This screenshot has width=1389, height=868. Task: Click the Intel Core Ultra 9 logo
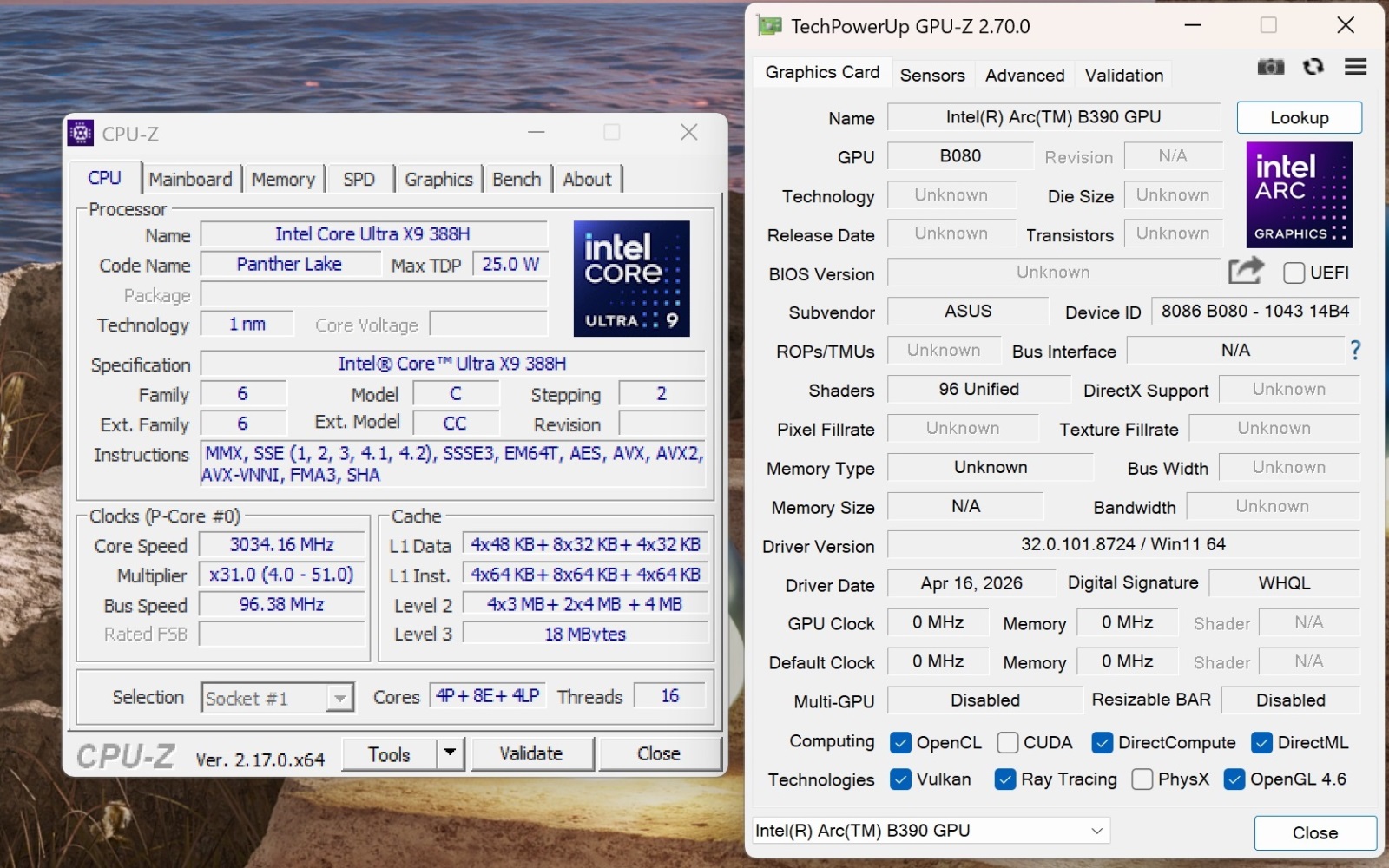[632, 279]
